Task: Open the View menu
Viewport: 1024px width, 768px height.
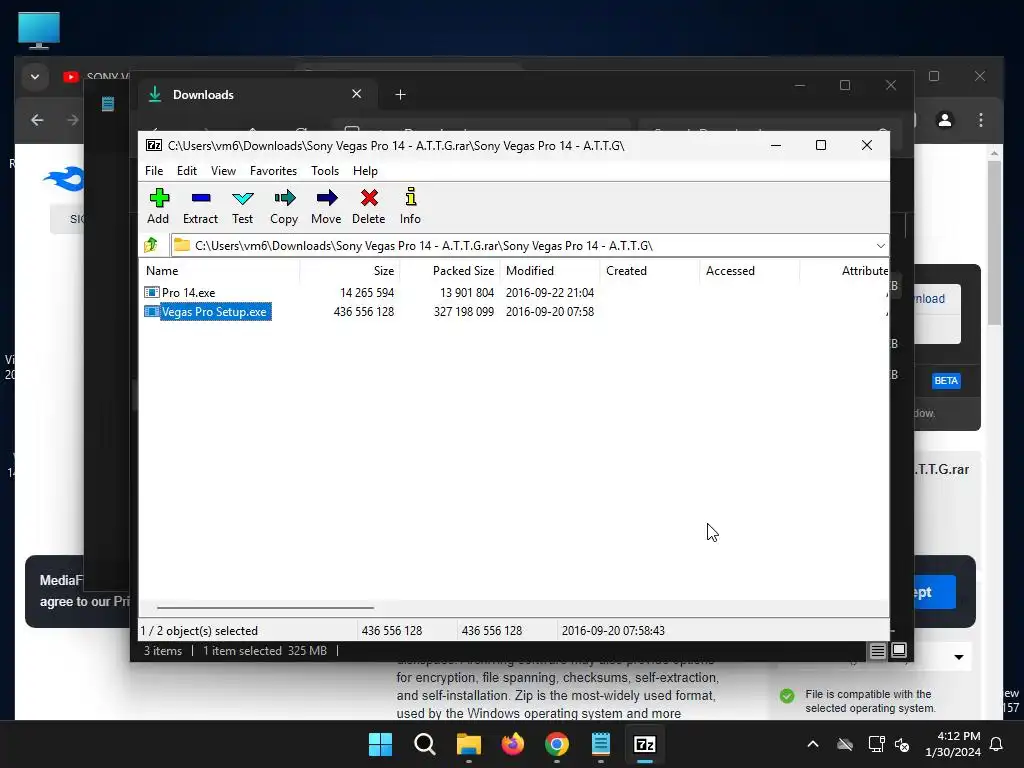Action: click(223, 170)
